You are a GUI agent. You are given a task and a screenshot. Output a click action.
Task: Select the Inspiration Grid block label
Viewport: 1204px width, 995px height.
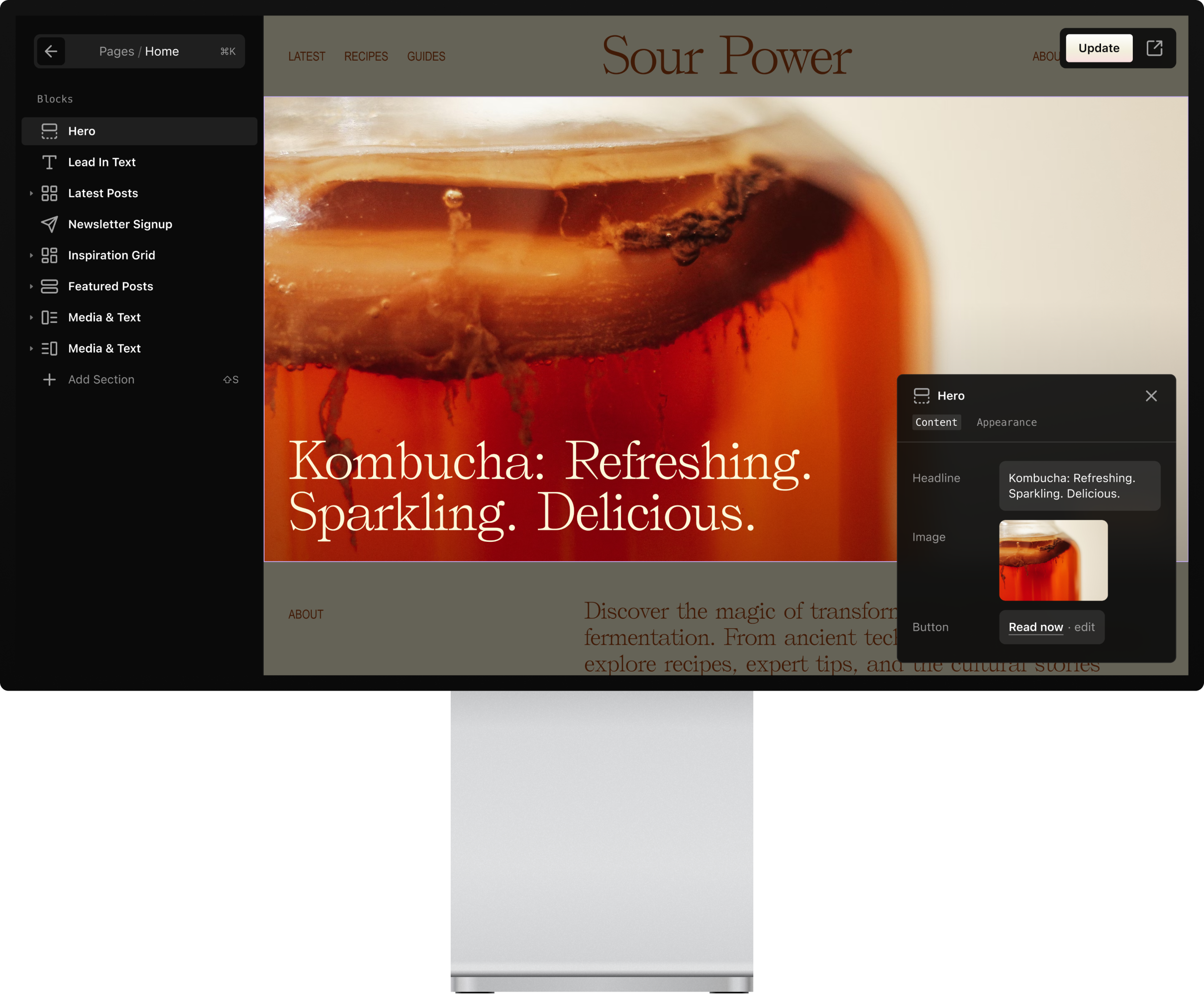pyautogui.click(x=112, y=255)
